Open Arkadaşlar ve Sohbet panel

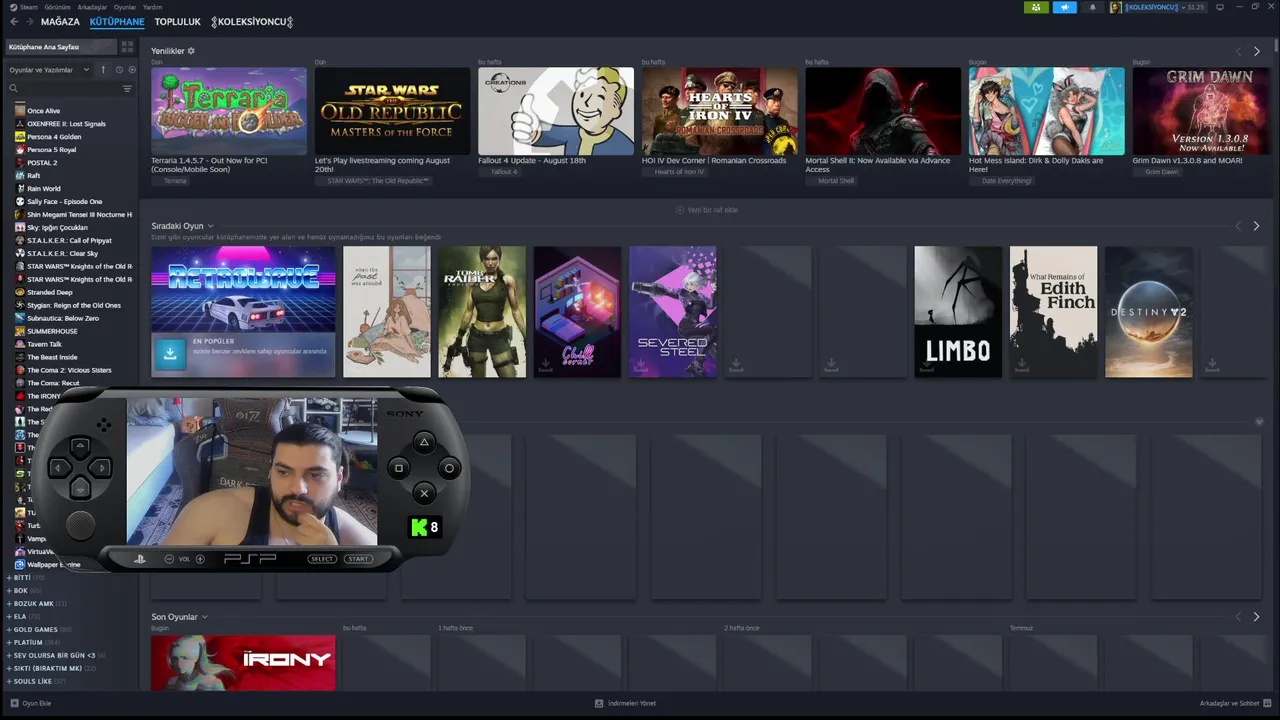click(x=1234, y=703)
